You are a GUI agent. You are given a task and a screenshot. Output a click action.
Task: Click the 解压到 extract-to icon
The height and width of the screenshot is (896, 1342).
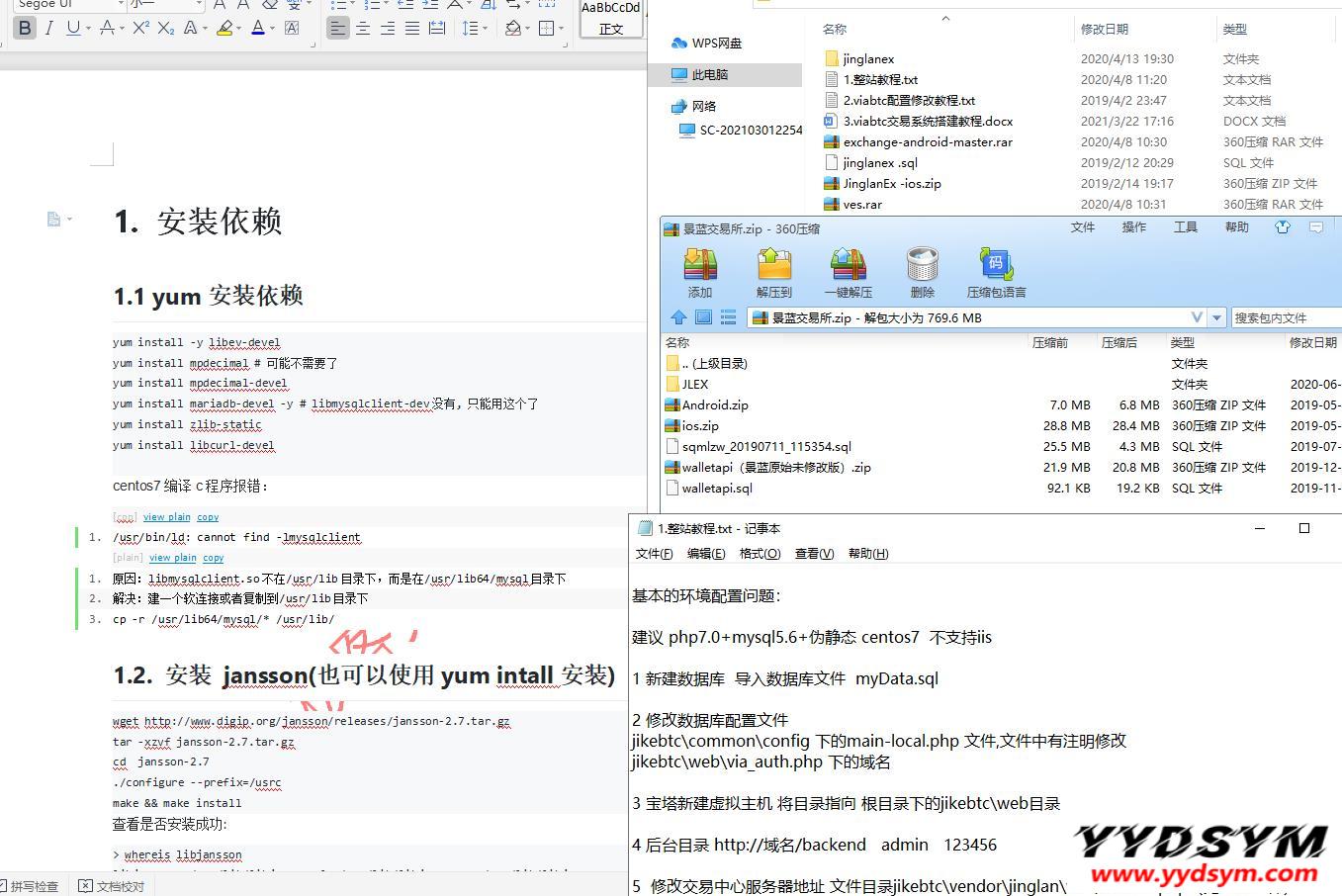774,272
